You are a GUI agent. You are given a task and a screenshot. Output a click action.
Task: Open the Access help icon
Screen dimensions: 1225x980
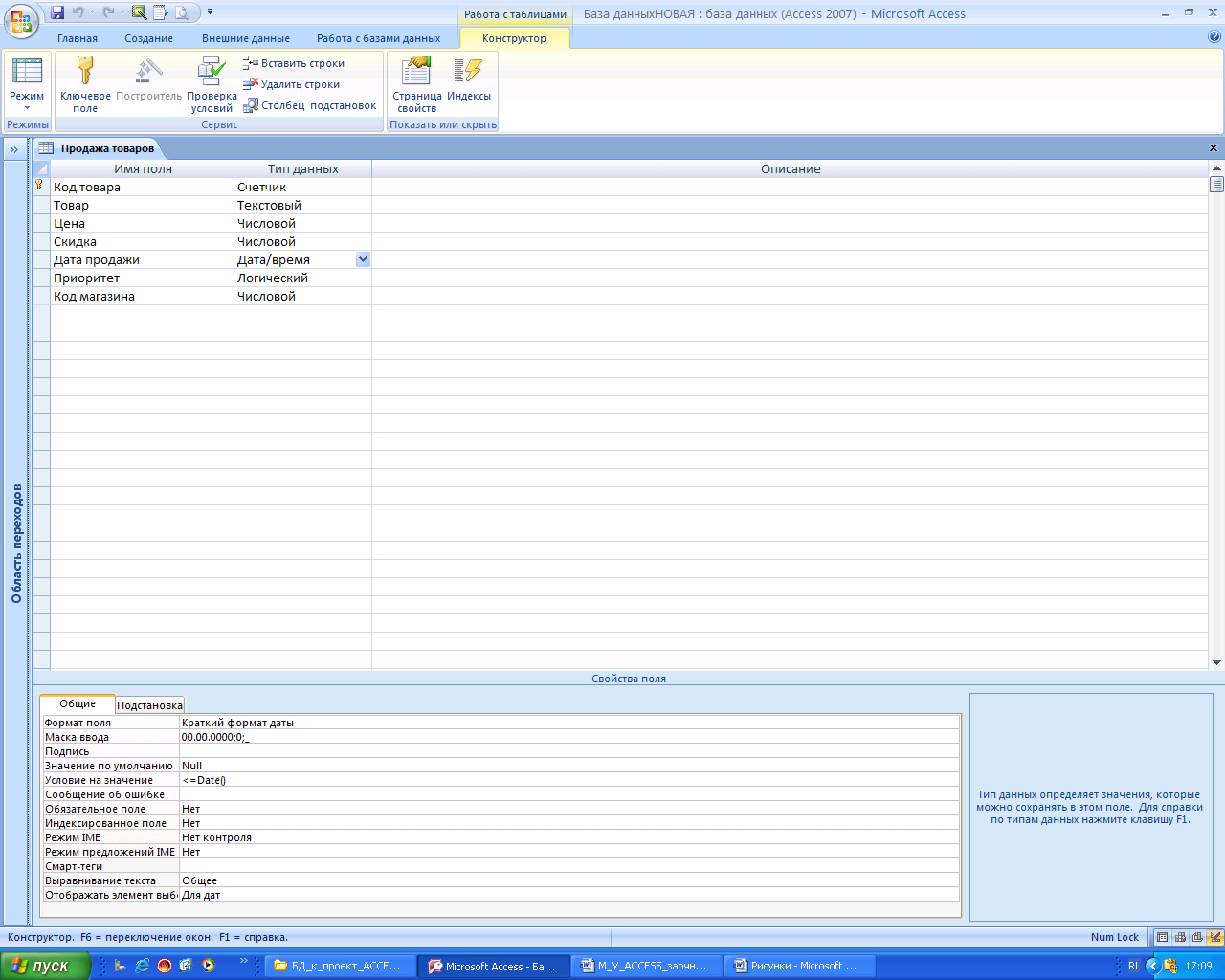[1214, 37]
